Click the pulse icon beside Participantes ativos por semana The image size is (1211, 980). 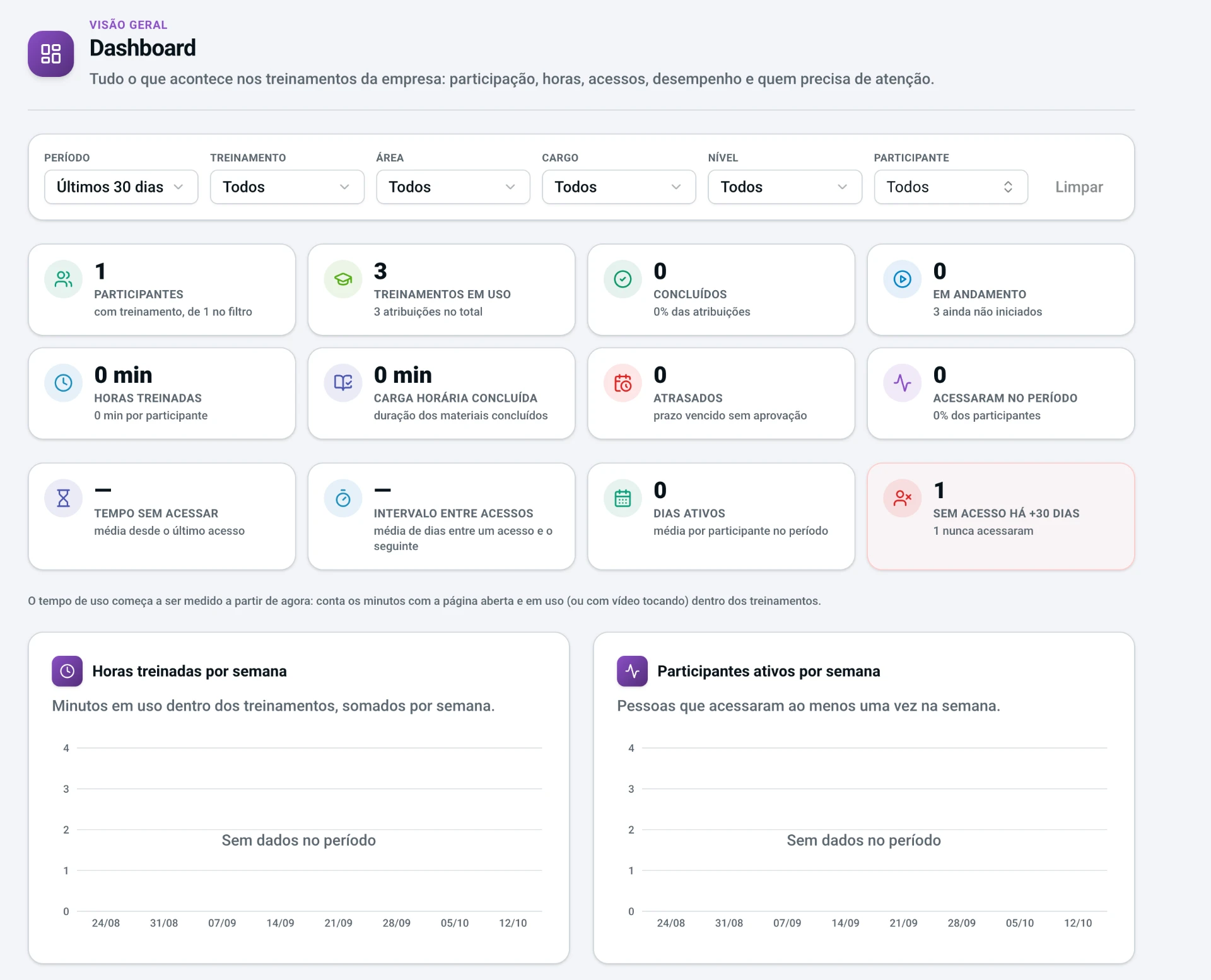[x=632, y=671]
